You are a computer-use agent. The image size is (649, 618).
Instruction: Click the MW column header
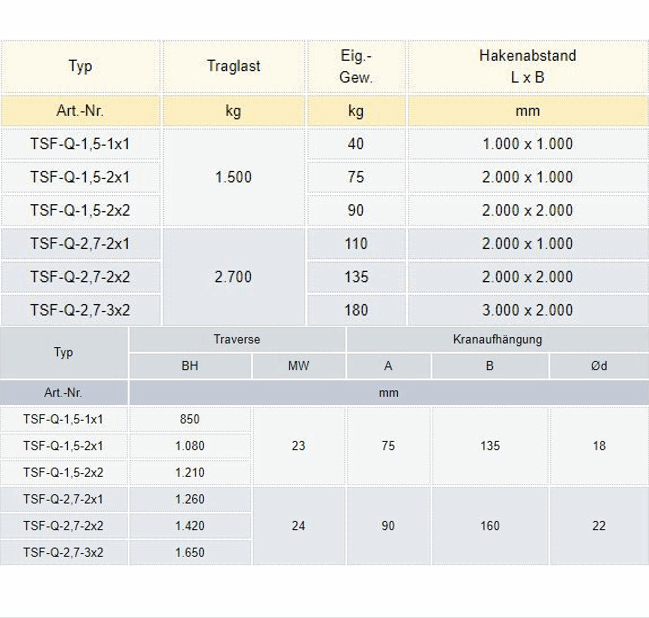pyautogui.click(x=298, y=366)
